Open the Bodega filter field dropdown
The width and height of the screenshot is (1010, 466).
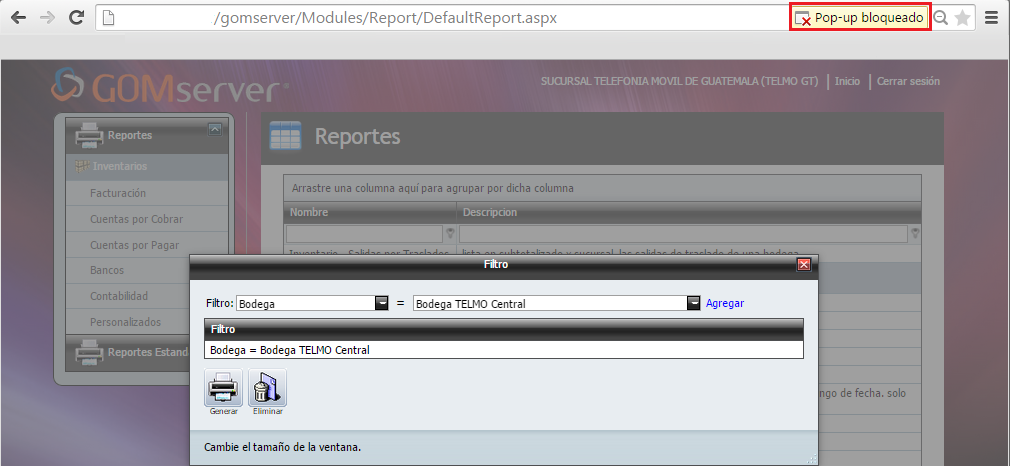[381, 303]
